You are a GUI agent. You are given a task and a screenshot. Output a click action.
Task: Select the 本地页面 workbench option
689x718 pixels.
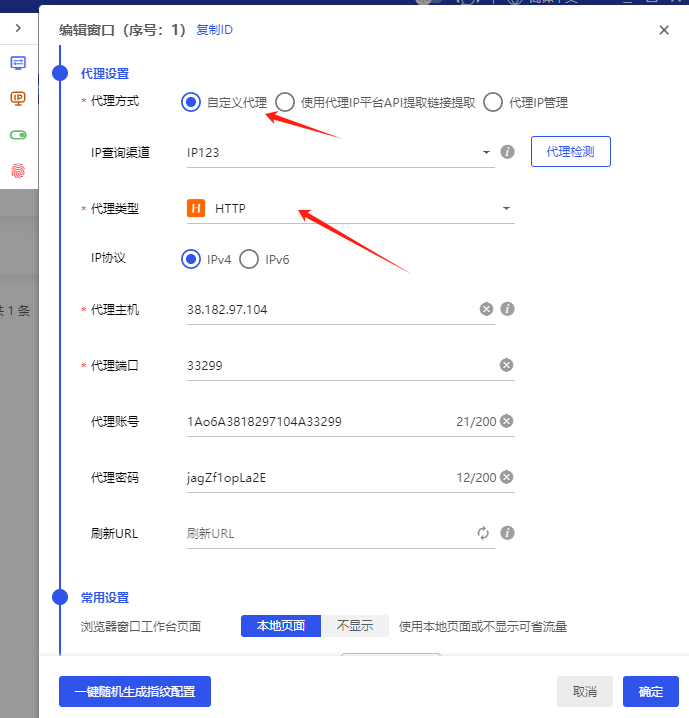pyautogui.click(x=281, y=626)
